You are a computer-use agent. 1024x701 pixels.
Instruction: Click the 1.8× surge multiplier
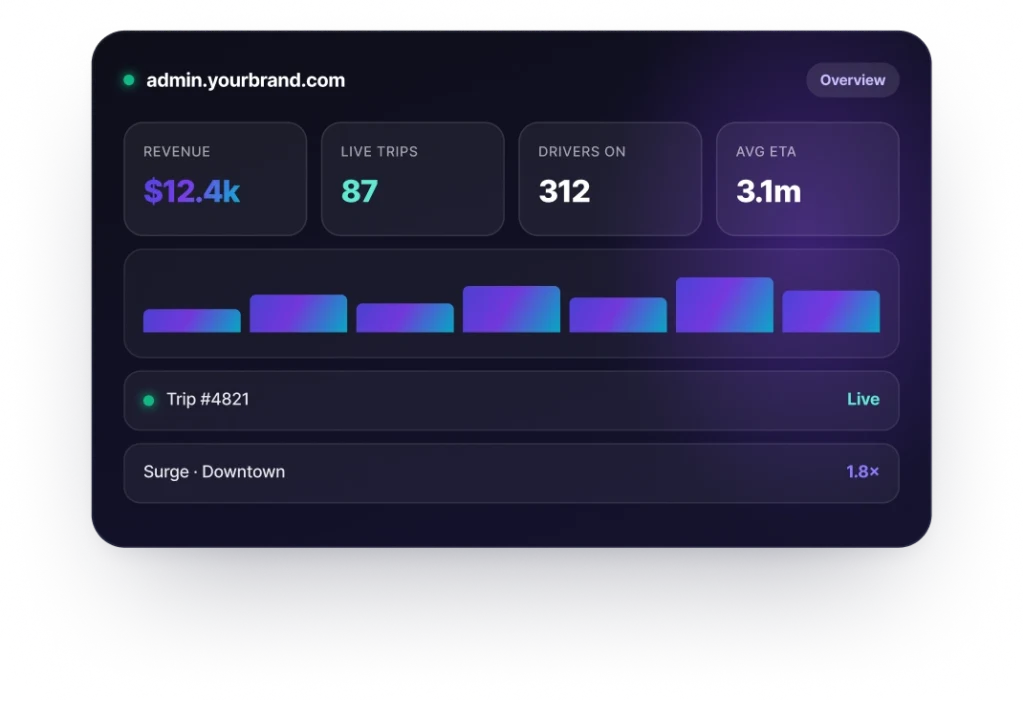pyautogui.click(x=863, y=472)
